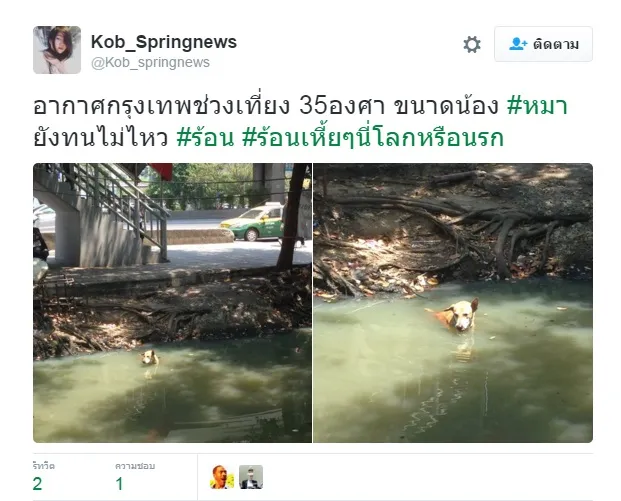Open Kob_Springnews profile avatar
621x501 pixels.
[57, 50]
